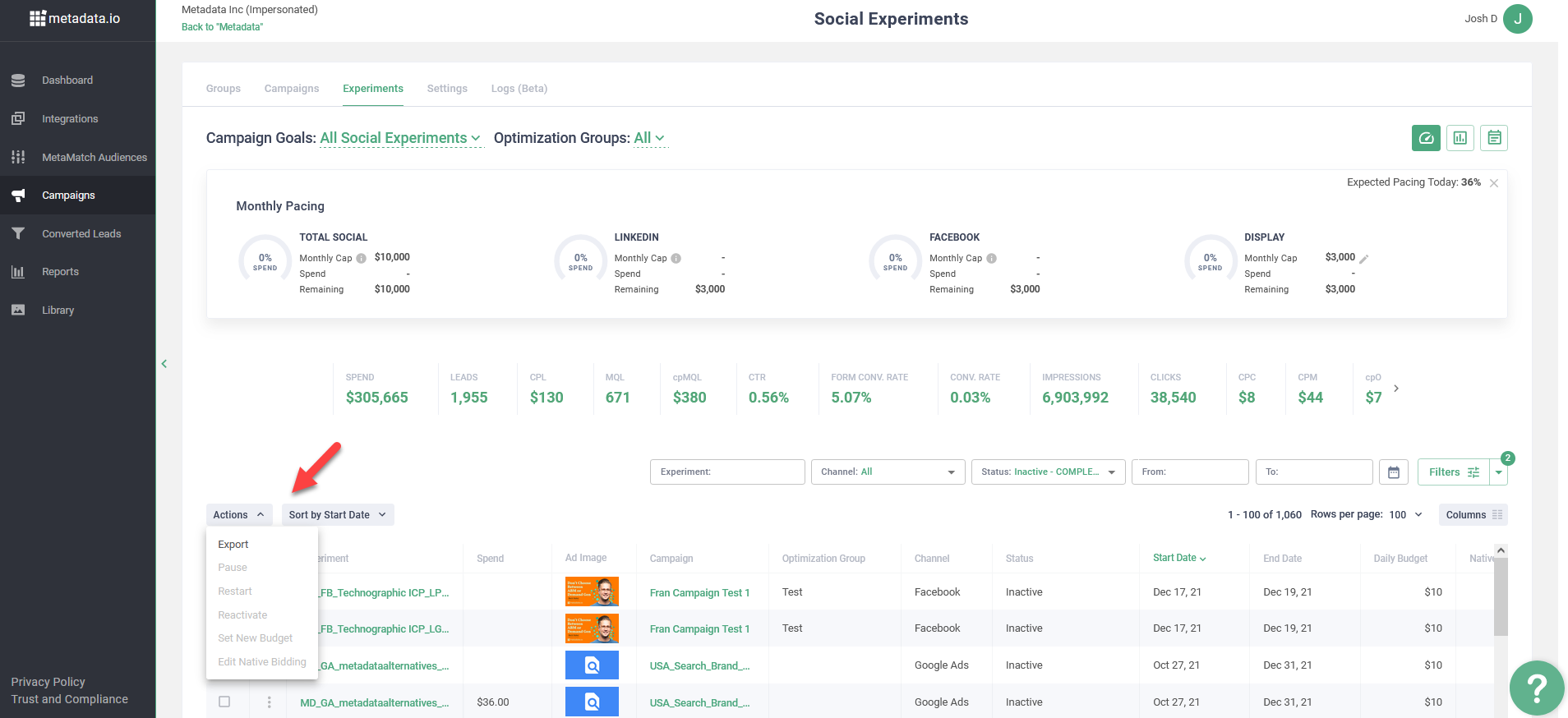Image resolution: width=1568 pixels, height=718 pixels.
Task: Choose Export from the Actions menu
Action: click(x=233, y=545)
